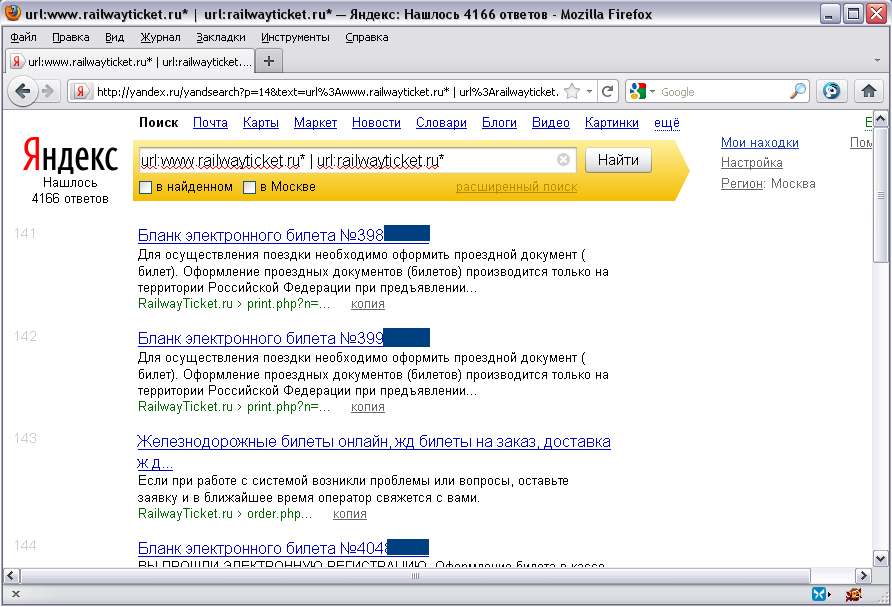Open the Почта link
The image size is (892, 607).
point(210,123)
